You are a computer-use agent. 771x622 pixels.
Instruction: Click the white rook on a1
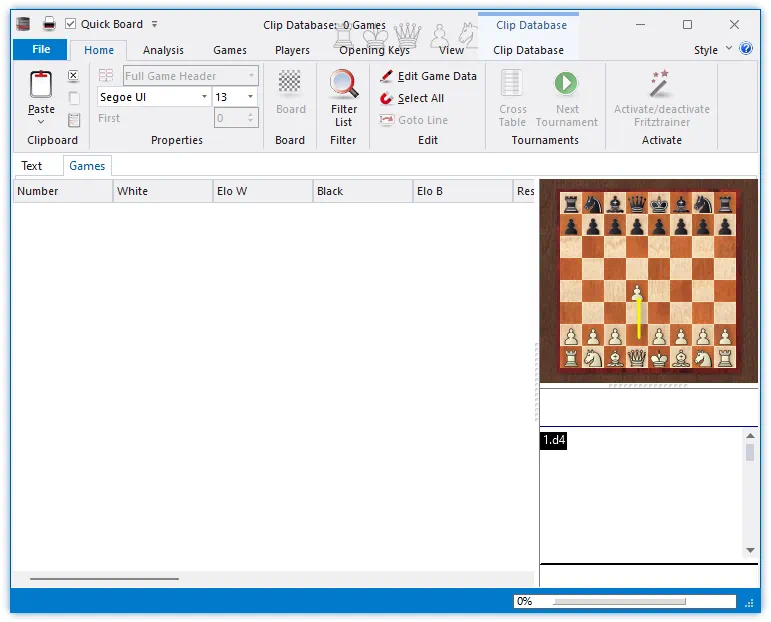tap(571, 358)
